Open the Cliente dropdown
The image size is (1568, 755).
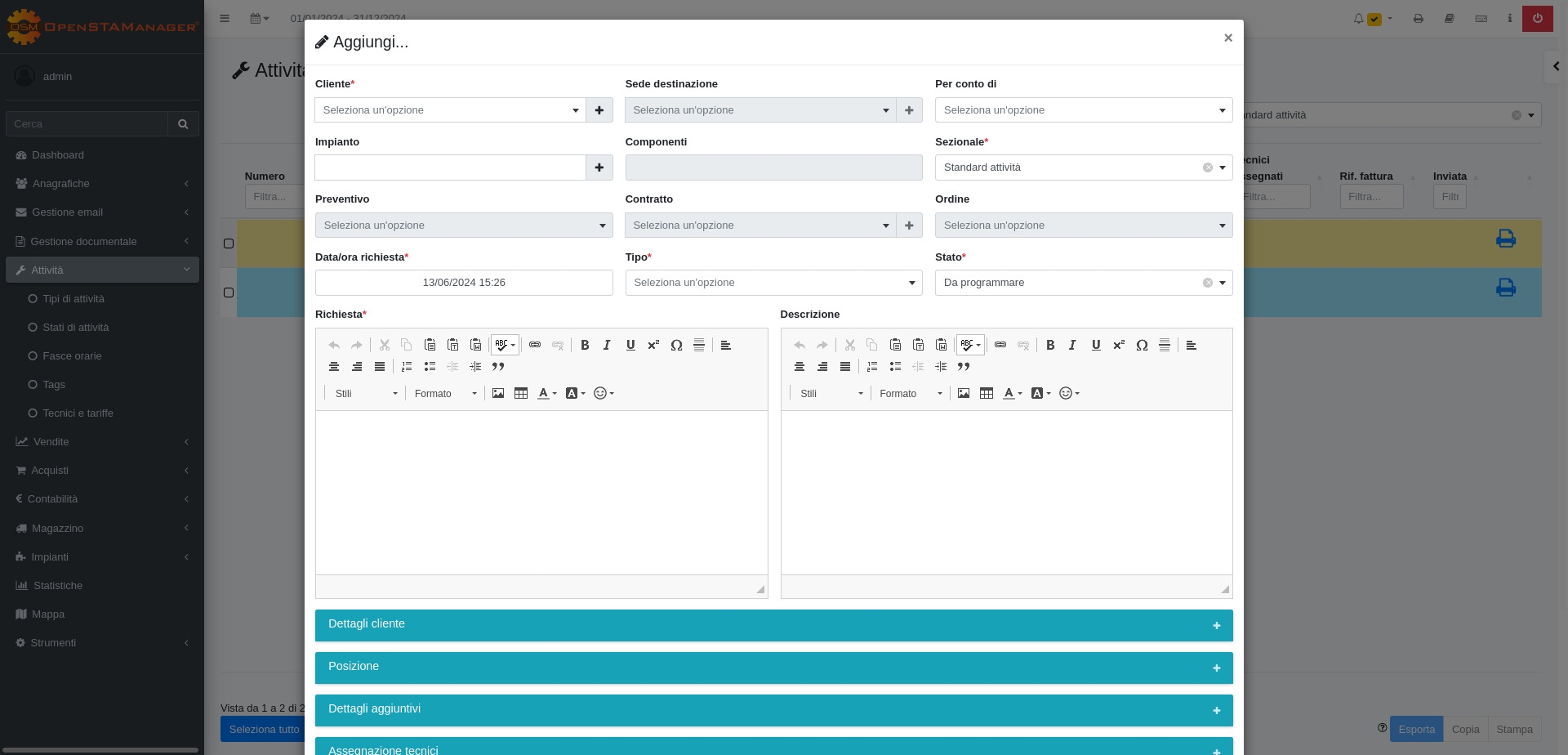tap(450, 110)
